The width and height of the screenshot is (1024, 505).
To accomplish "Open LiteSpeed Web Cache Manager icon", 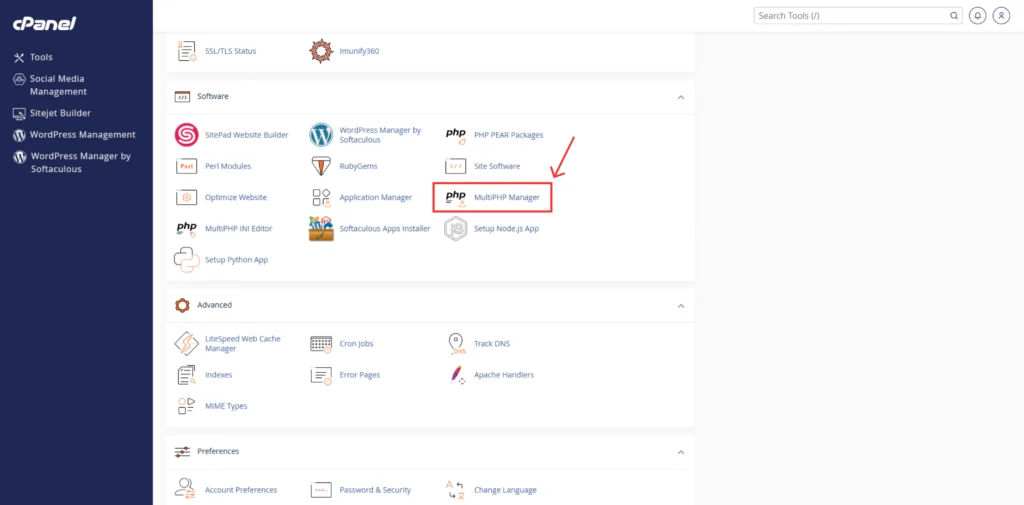I will [187, 344].
